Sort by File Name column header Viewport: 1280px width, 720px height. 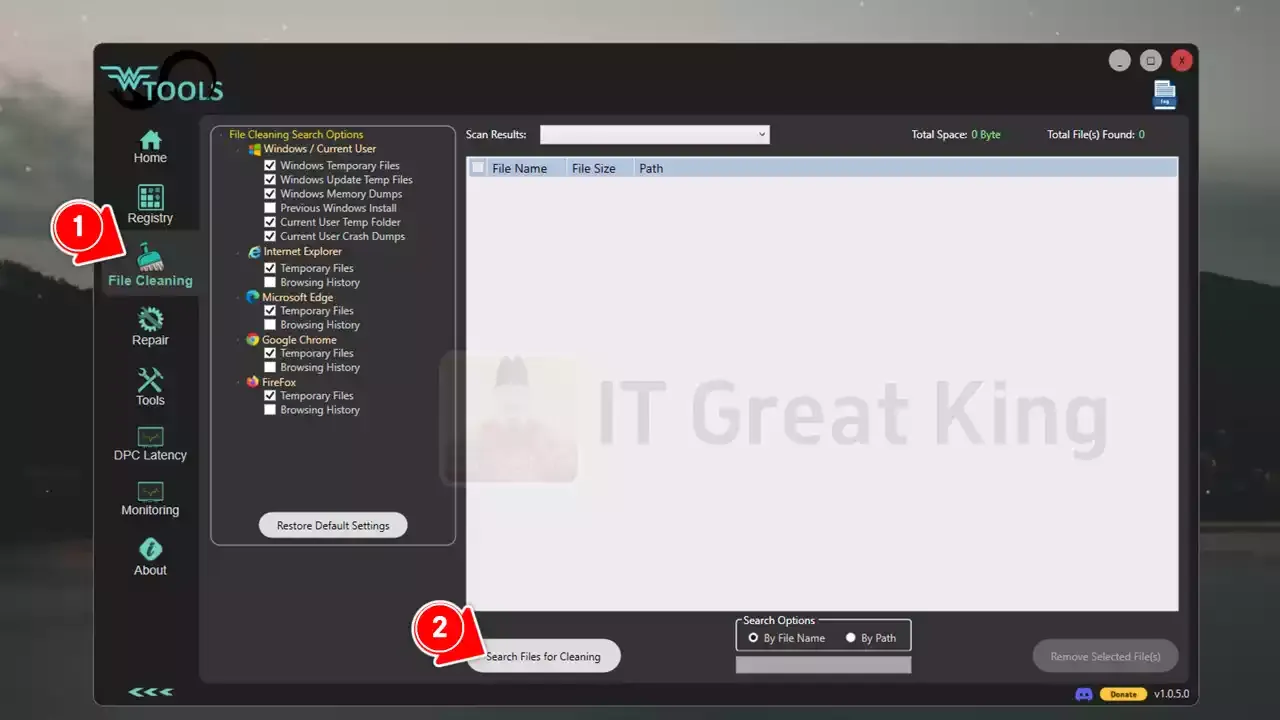coord(519,168)
